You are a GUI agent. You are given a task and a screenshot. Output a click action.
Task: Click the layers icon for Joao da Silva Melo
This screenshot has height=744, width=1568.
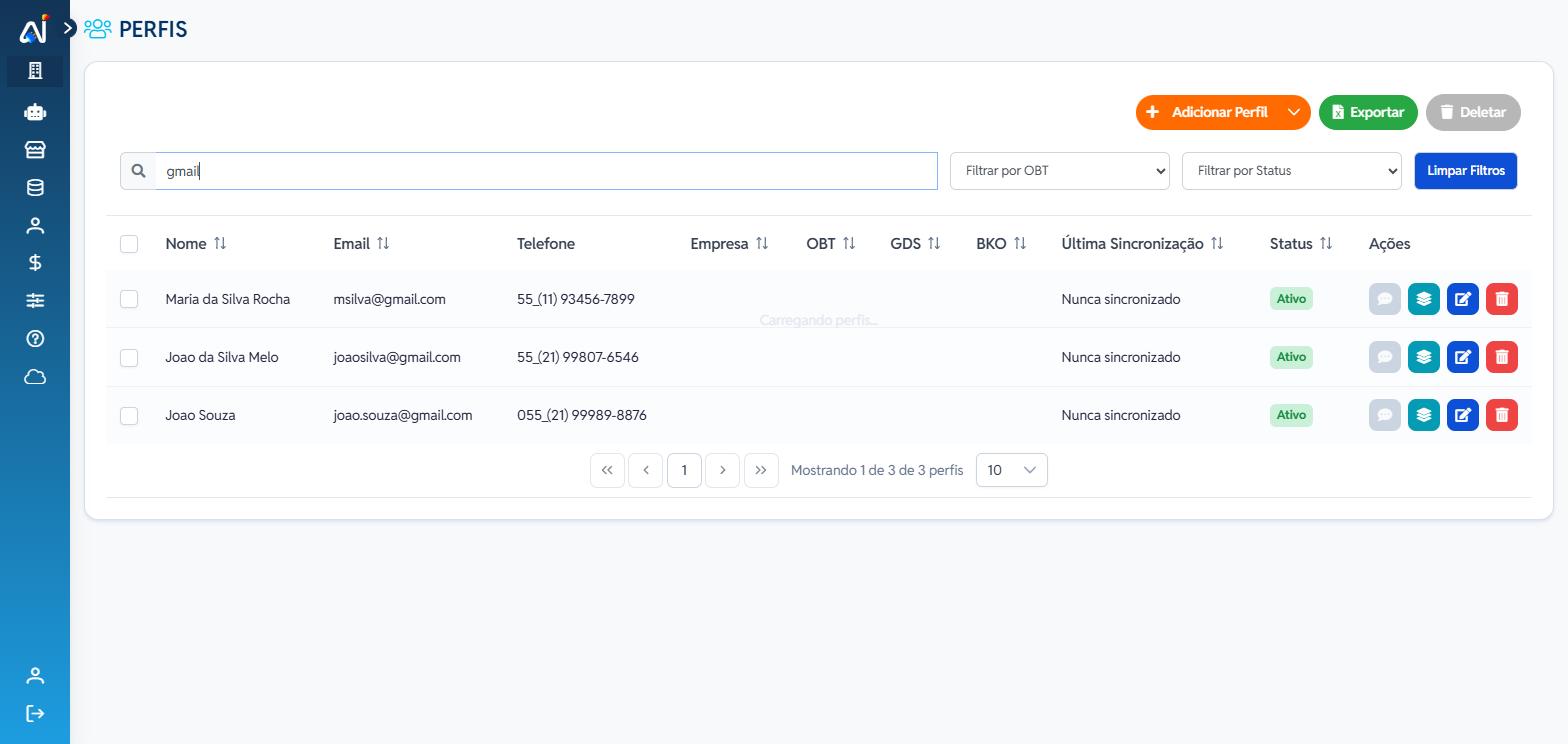point(1424,357)
